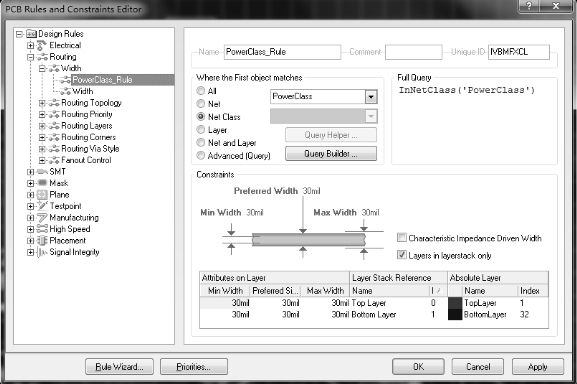Select the Layer radio button
The height and width of the screenshot is (384, 577).
(201, 129)
